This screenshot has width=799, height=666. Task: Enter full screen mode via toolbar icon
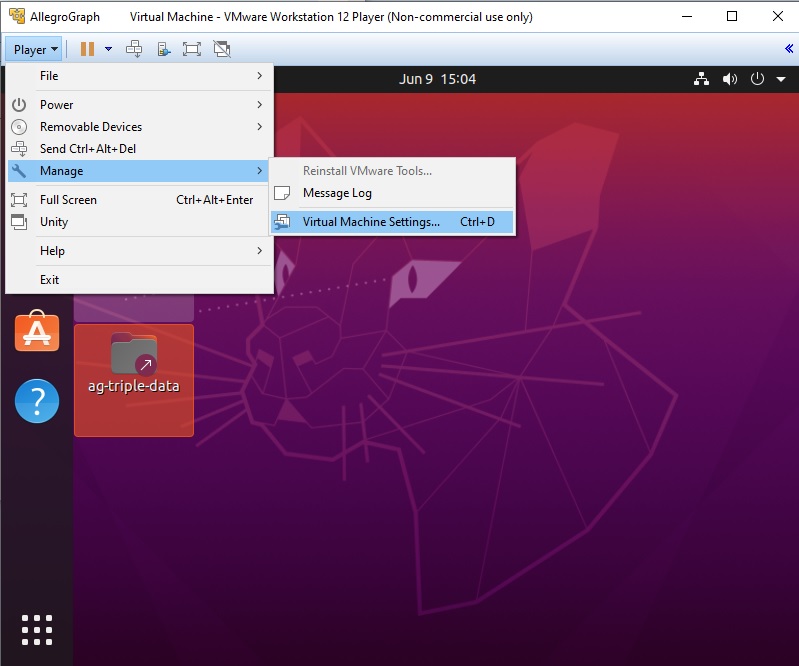(x=192, y=49)
